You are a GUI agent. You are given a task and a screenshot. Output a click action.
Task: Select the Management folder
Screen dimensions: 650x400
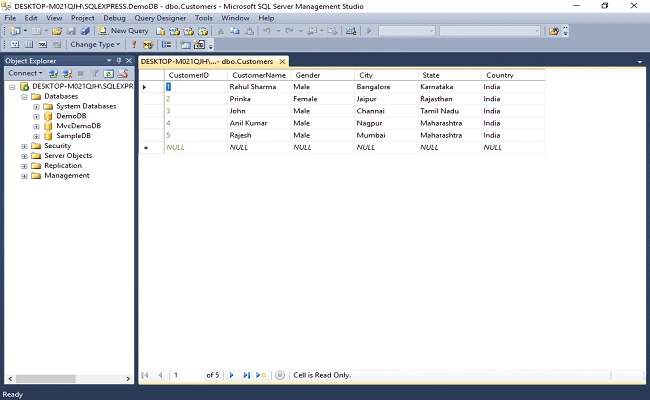pyautogui.click(x=67, y=176)
